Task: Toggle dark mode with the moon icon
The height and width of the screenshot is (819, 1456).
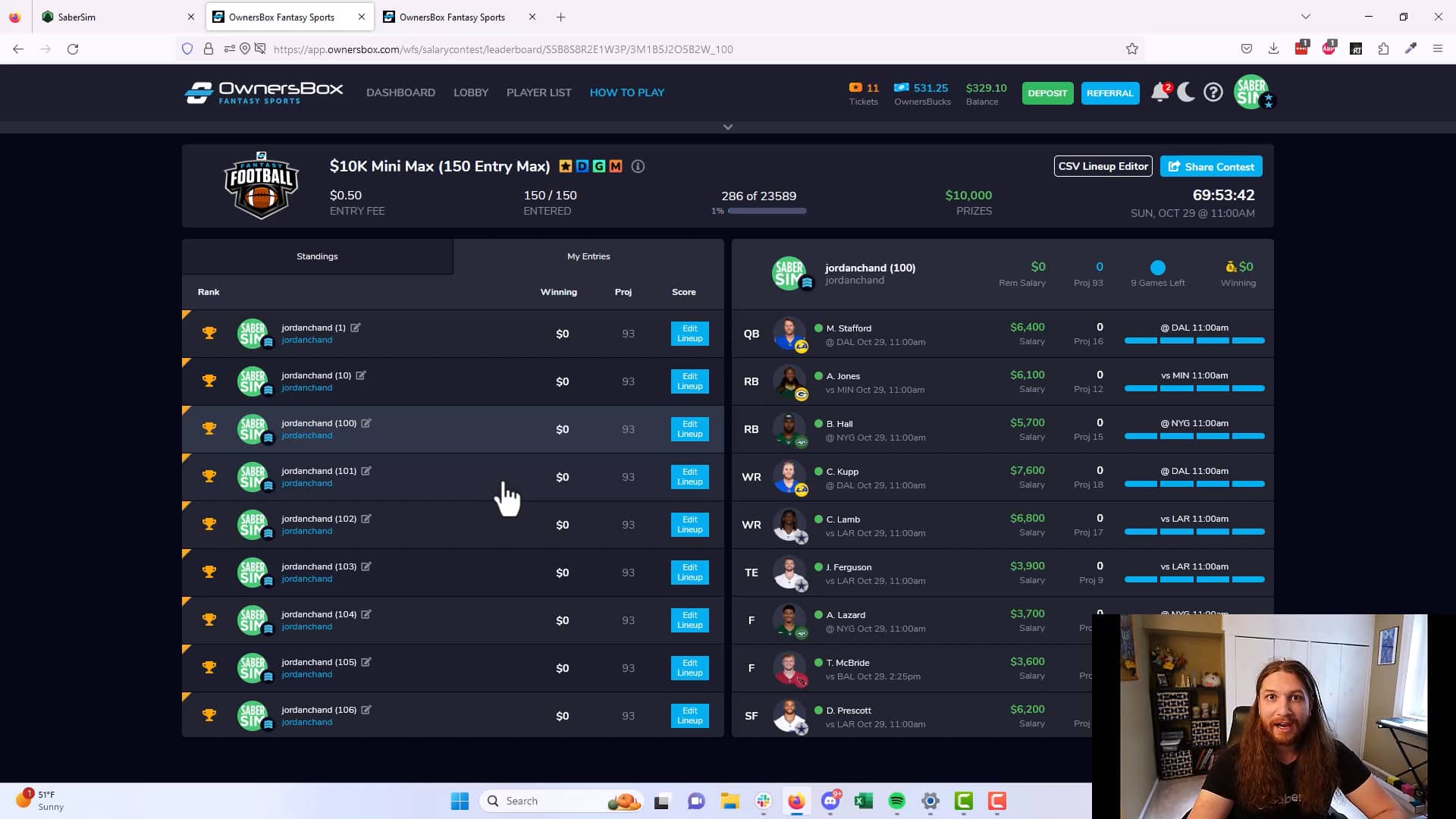Action: coord(1186,92)
